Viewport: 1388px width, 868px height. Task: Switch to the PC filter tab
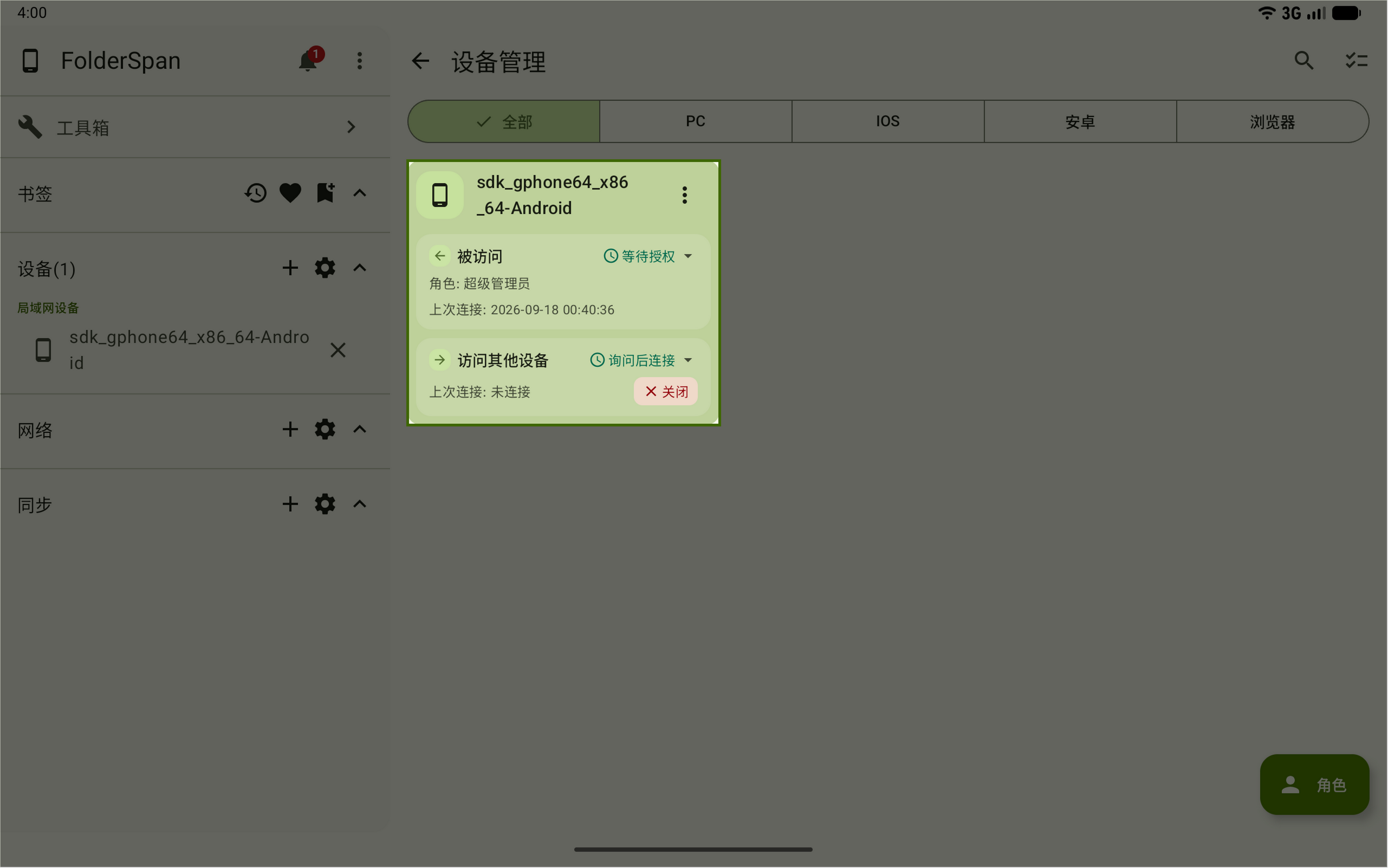[696, 122]
